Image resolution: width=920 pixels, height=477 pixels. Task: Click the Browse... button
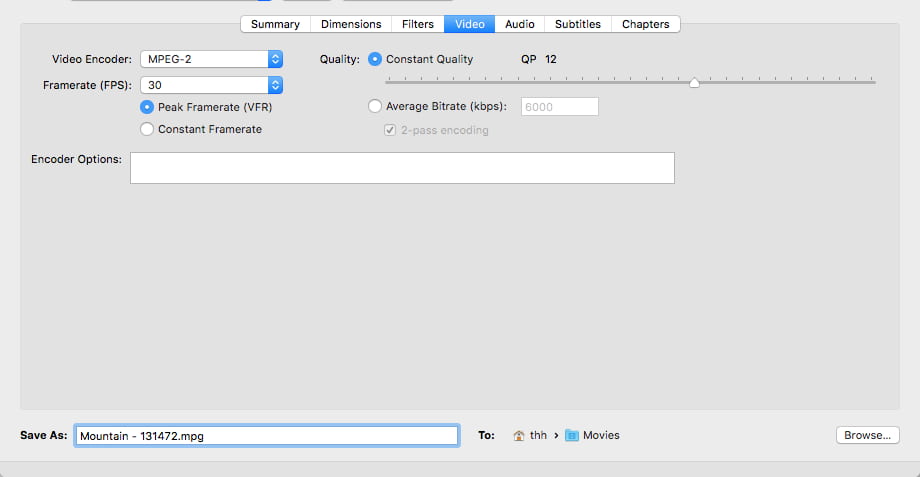tap(867, 435)
